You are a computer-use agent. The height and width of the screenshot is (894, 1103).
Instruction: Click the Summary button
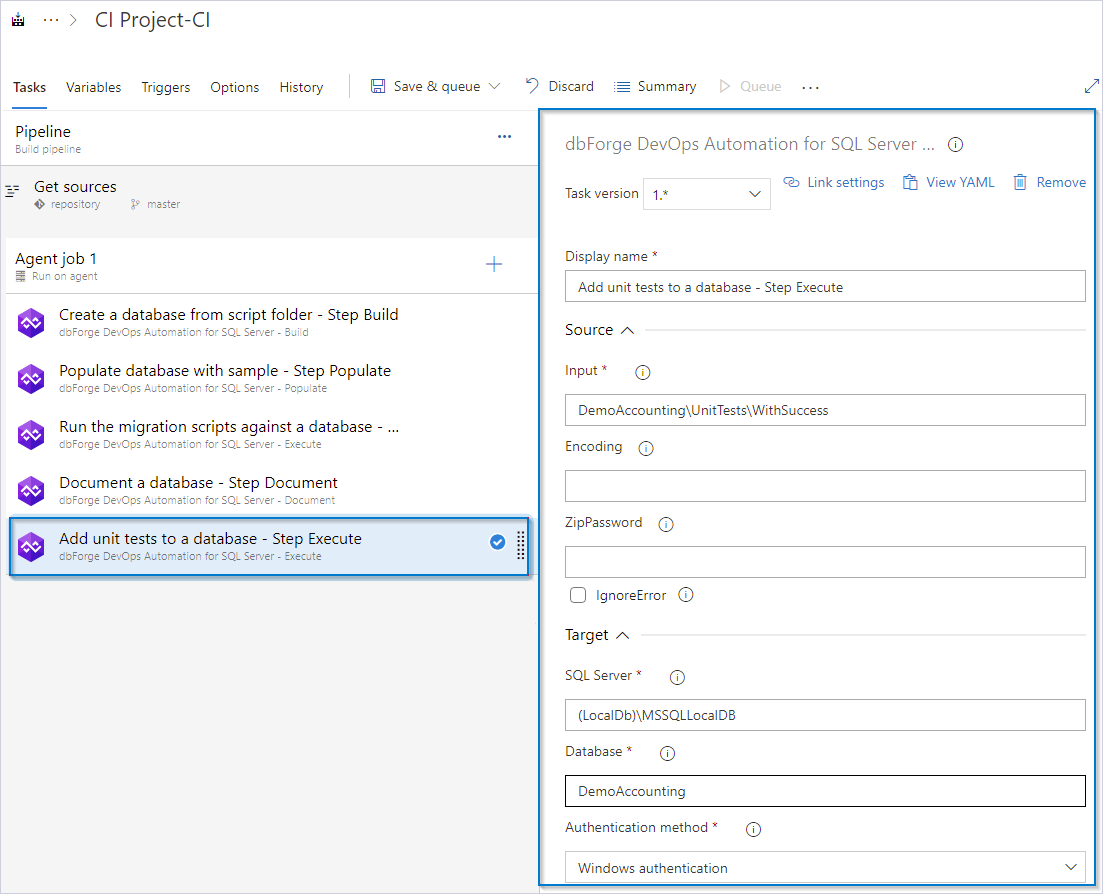click(x=655, y=87)
